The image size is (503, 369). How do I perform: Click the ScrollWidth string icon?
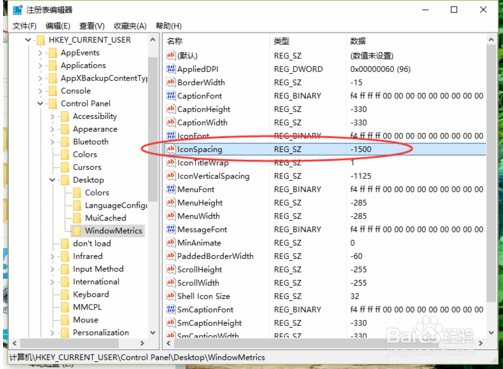(171, 282)
